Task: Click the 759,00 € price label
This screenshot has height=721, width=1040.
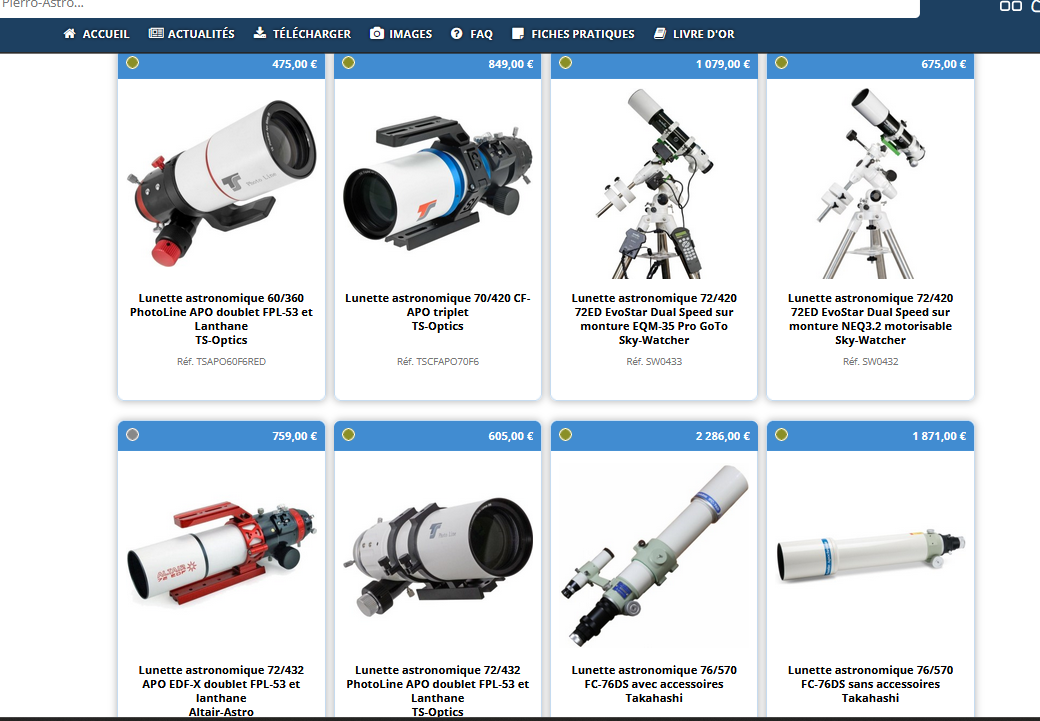Action: pos(294,436)
